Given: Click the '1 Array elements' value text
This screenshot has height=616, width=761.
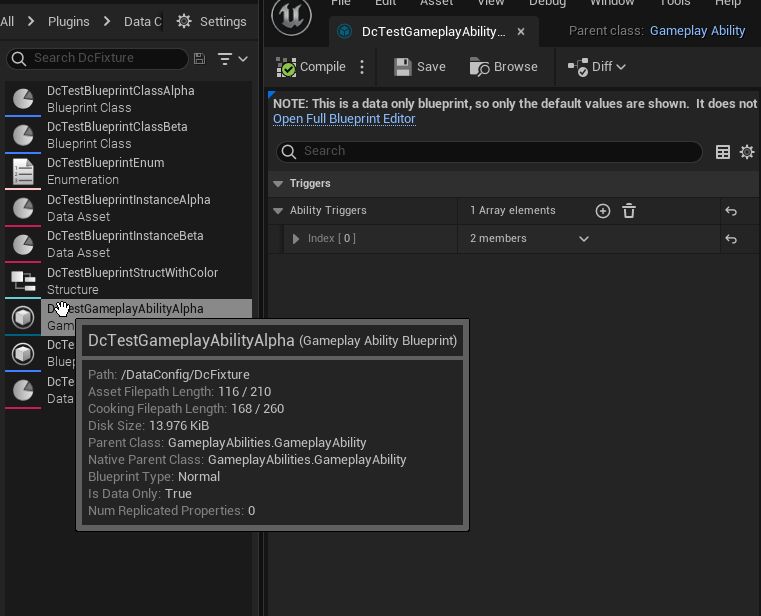Looking at the screenshot, I should click(x=513, y=211).
